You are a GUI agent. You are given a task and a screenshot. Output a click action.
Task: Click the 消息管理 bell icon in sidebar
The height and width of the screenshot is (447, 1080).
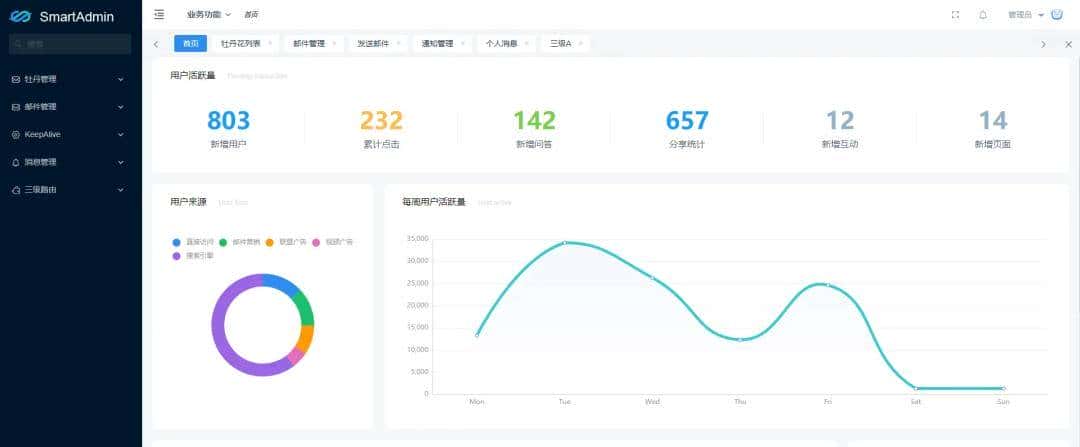pos(16,163)
